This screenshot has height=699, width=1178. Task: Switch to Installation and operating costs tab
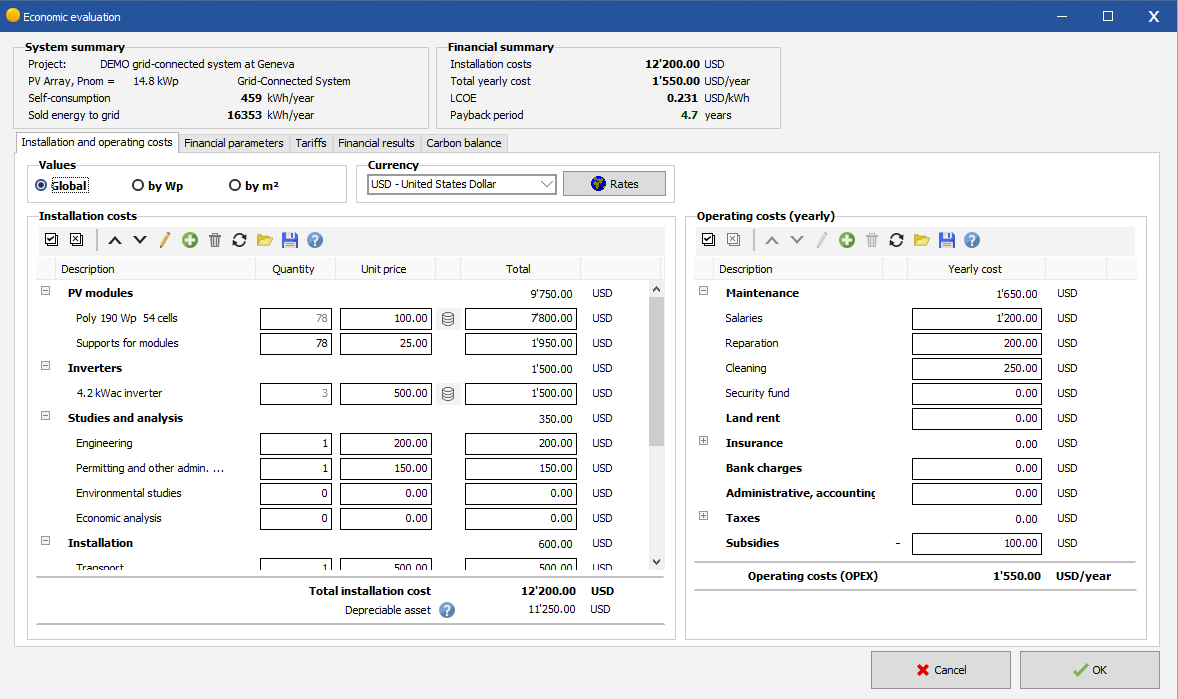tap(97, 142)
